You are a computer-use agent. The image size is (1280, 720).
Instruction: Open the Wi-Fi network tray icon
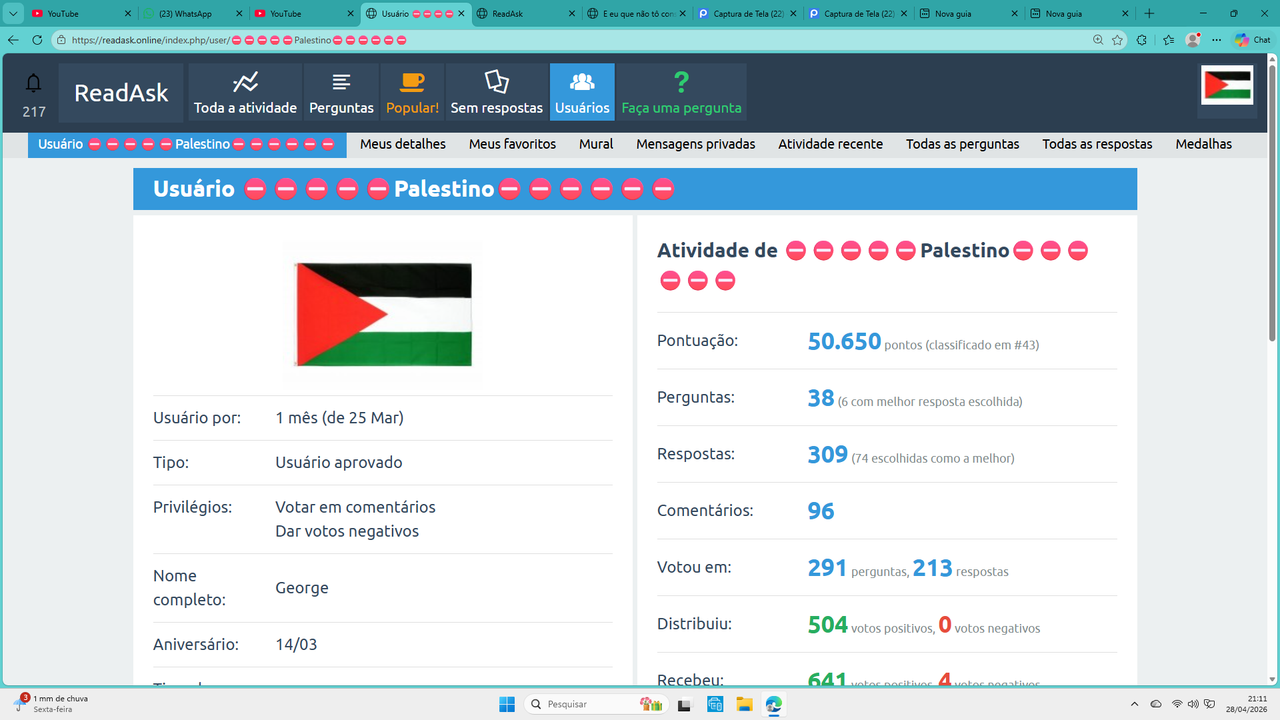[x=1177, y=704]
